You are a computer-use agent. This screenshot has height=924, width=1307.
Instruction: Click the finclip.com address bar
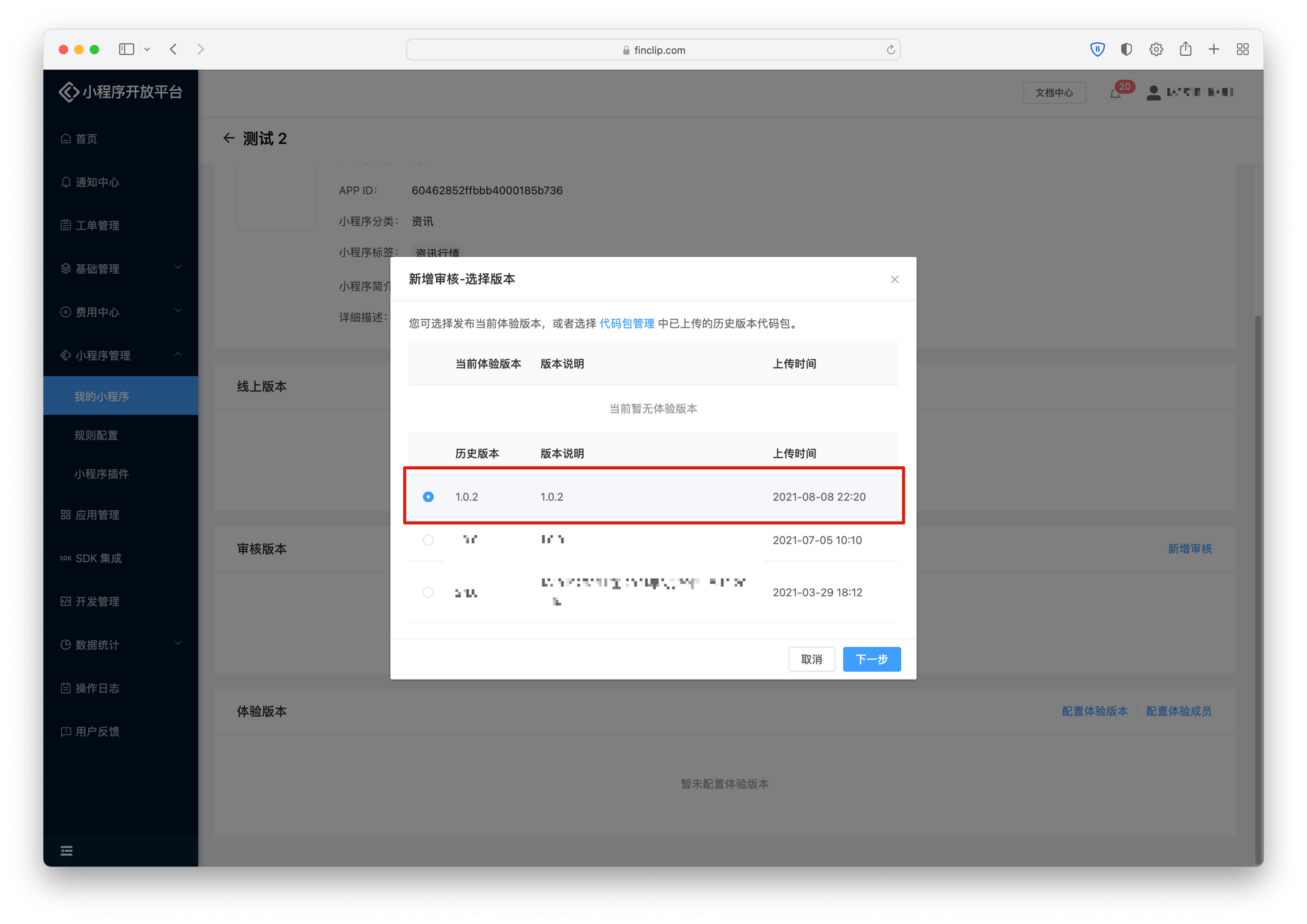653,50
